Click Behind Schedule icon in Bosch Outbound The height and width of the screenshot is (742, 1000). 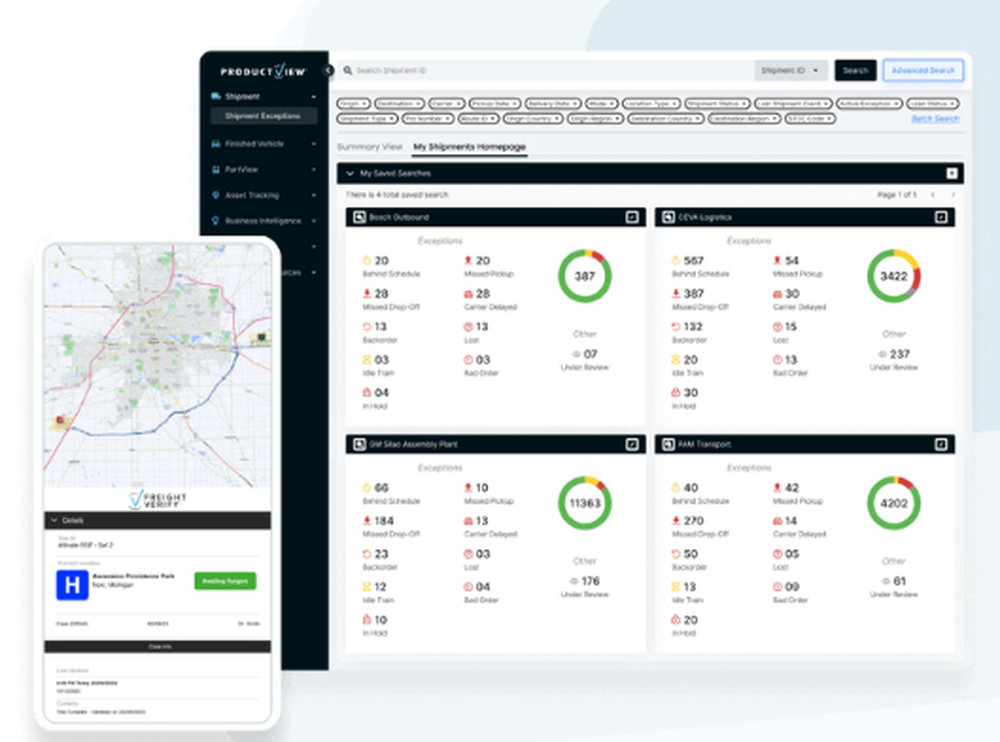[x=367, y=260]
